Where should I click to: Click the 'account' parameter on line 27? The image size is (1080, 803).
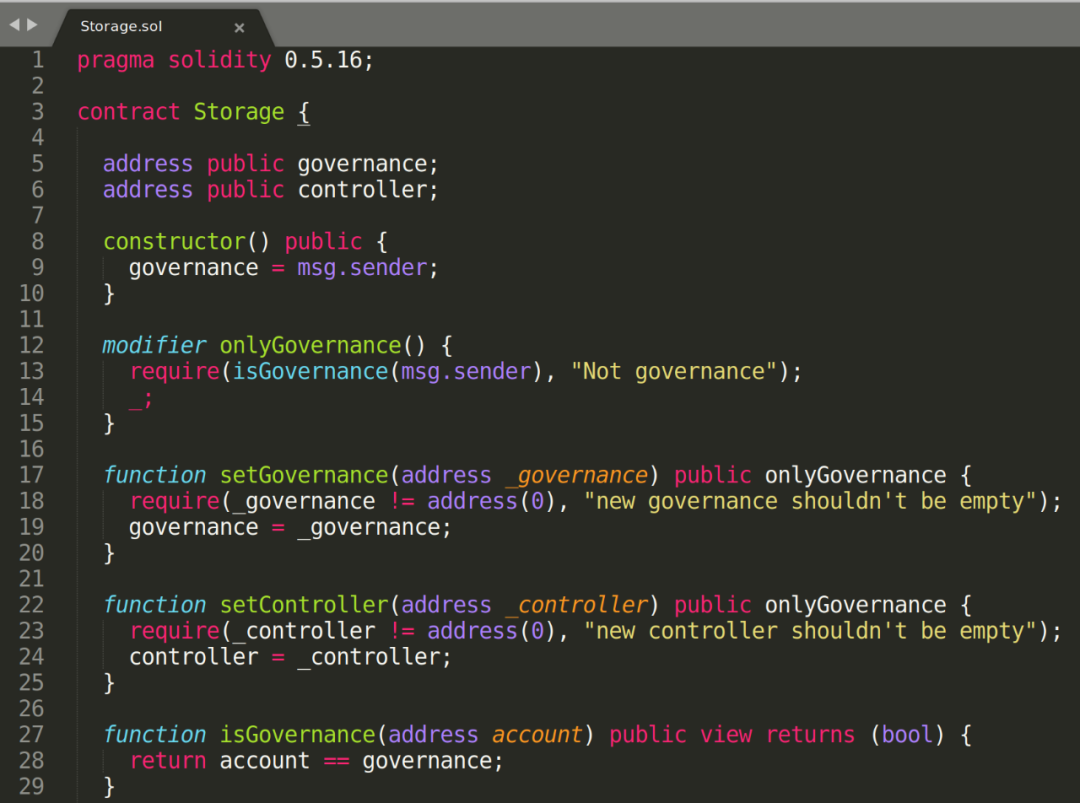(537, 735)
